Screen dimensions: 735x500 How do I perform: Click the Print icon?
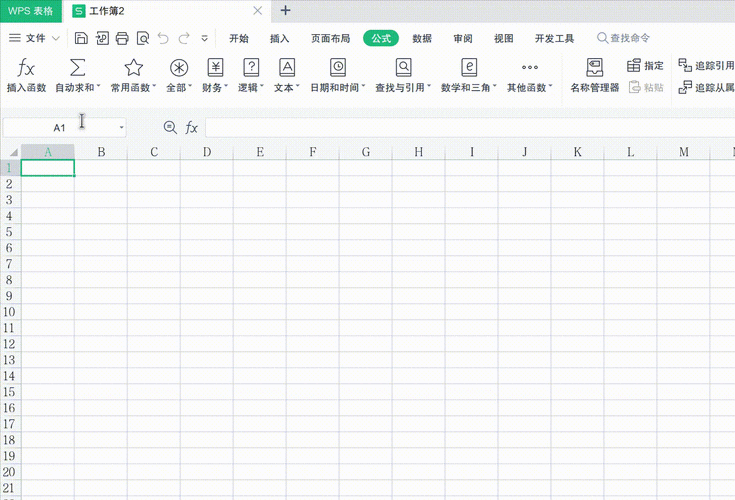click(122, 38)
